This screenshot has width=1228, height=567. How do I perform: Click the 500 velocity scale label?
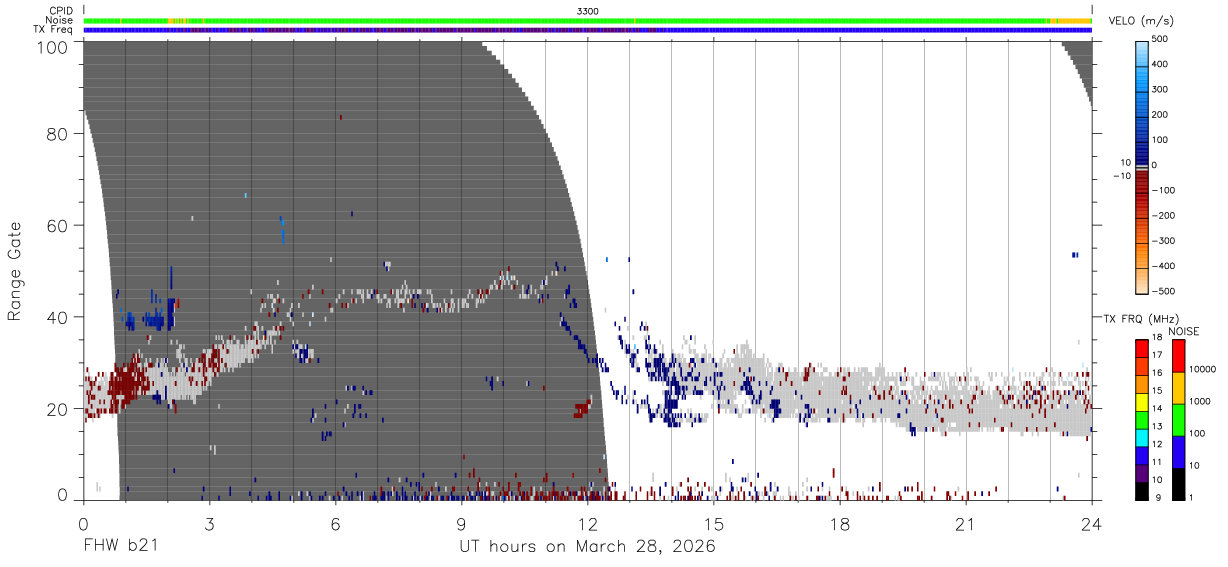click(1162, 40)
